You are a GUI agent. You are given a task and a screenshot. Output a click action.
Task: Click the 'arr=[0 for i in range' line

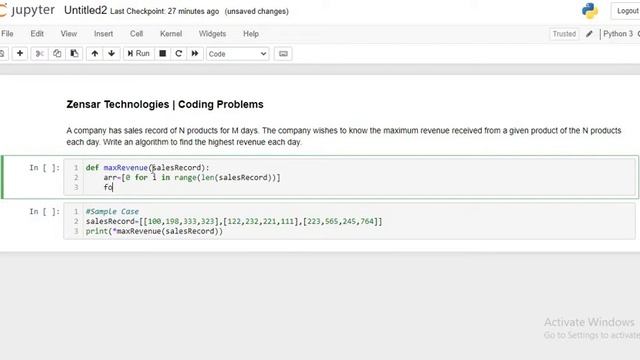point(192,178)
